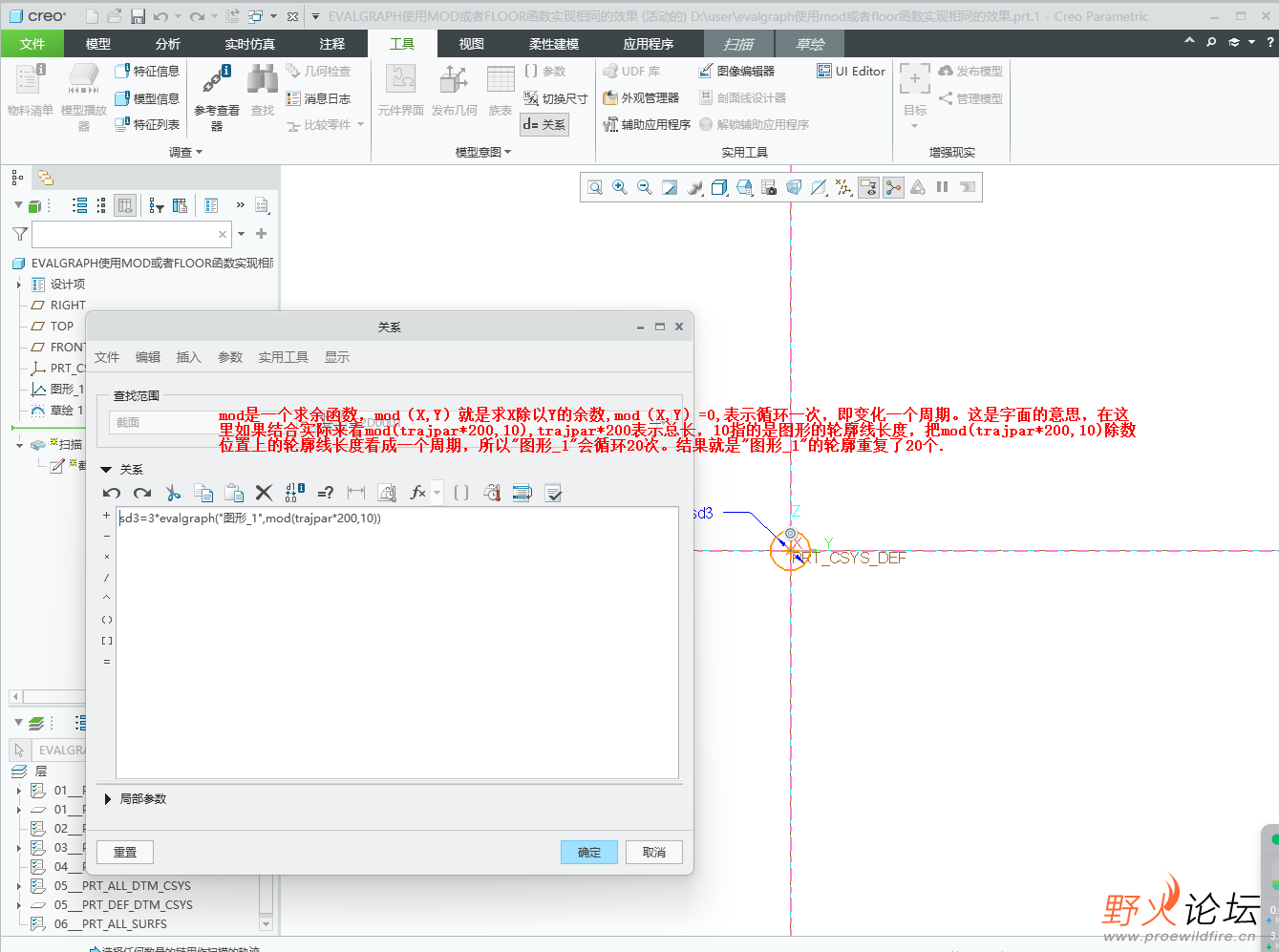
Task: Click the Copy icon in Relations dialog
Action: tap(203, 493)
